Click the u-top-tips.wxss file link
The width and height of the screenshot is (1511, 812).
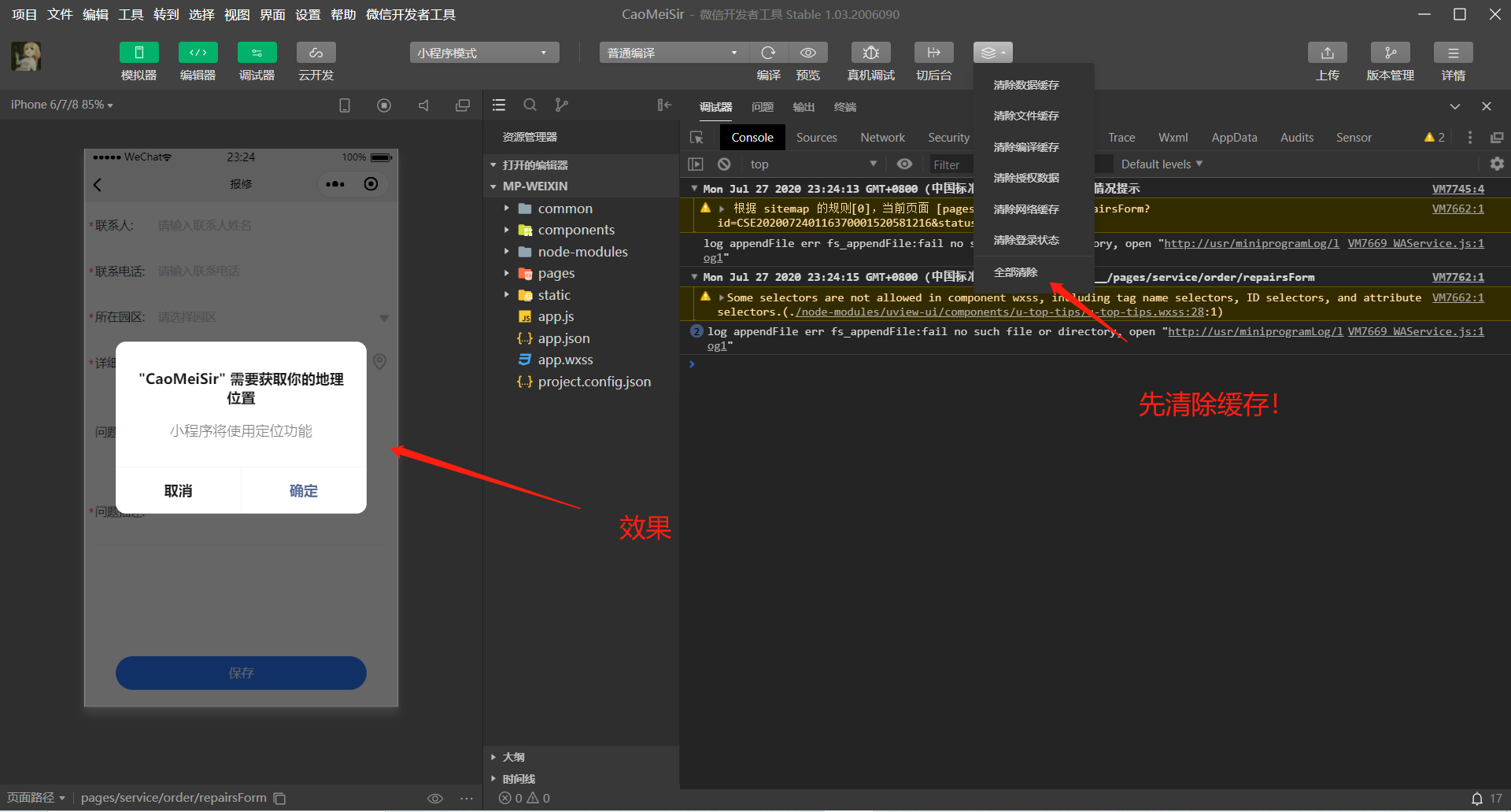[x=999, y=312]
